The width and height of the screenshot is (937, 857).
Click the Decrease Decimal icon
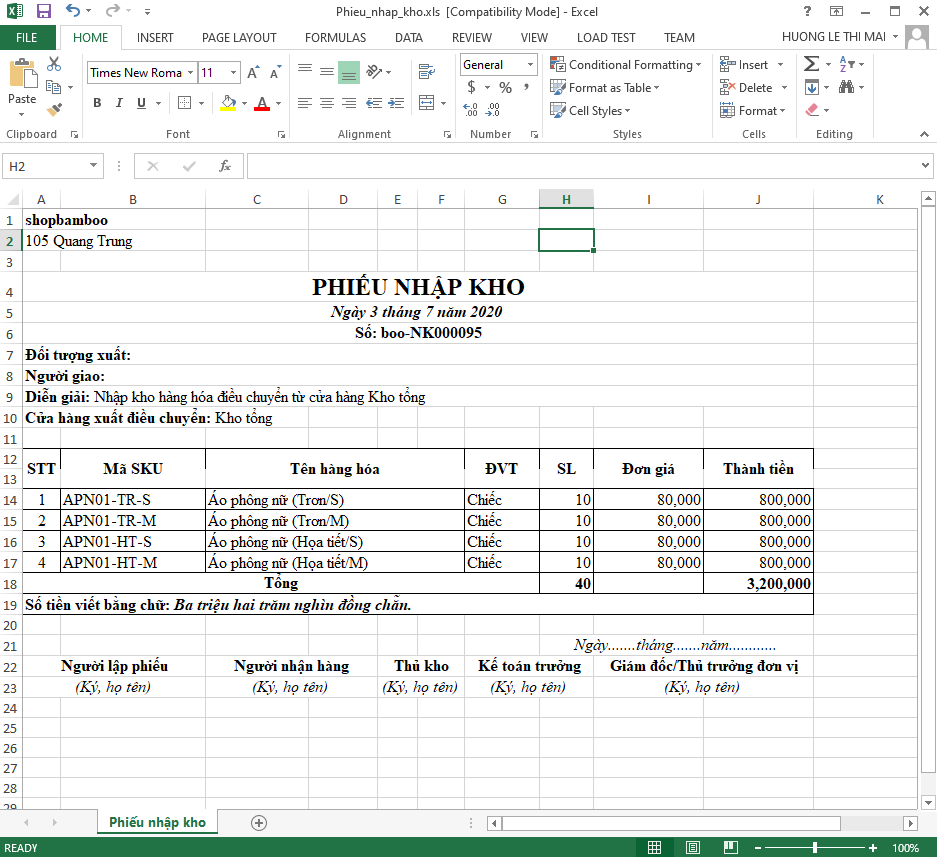tap(492, 109)
